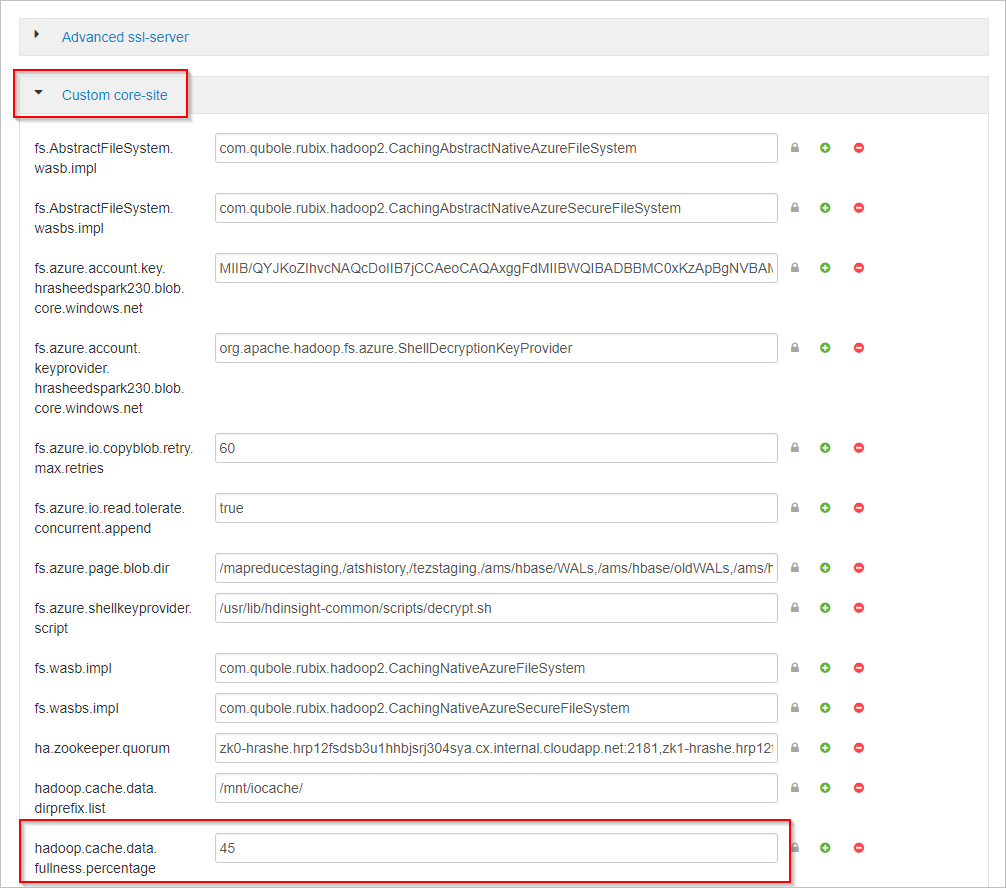Viewport: 1006px width, 888px height.
Task: Add a property beside fs.azure.page.blob.dir
Action: (x=824, y=567)
